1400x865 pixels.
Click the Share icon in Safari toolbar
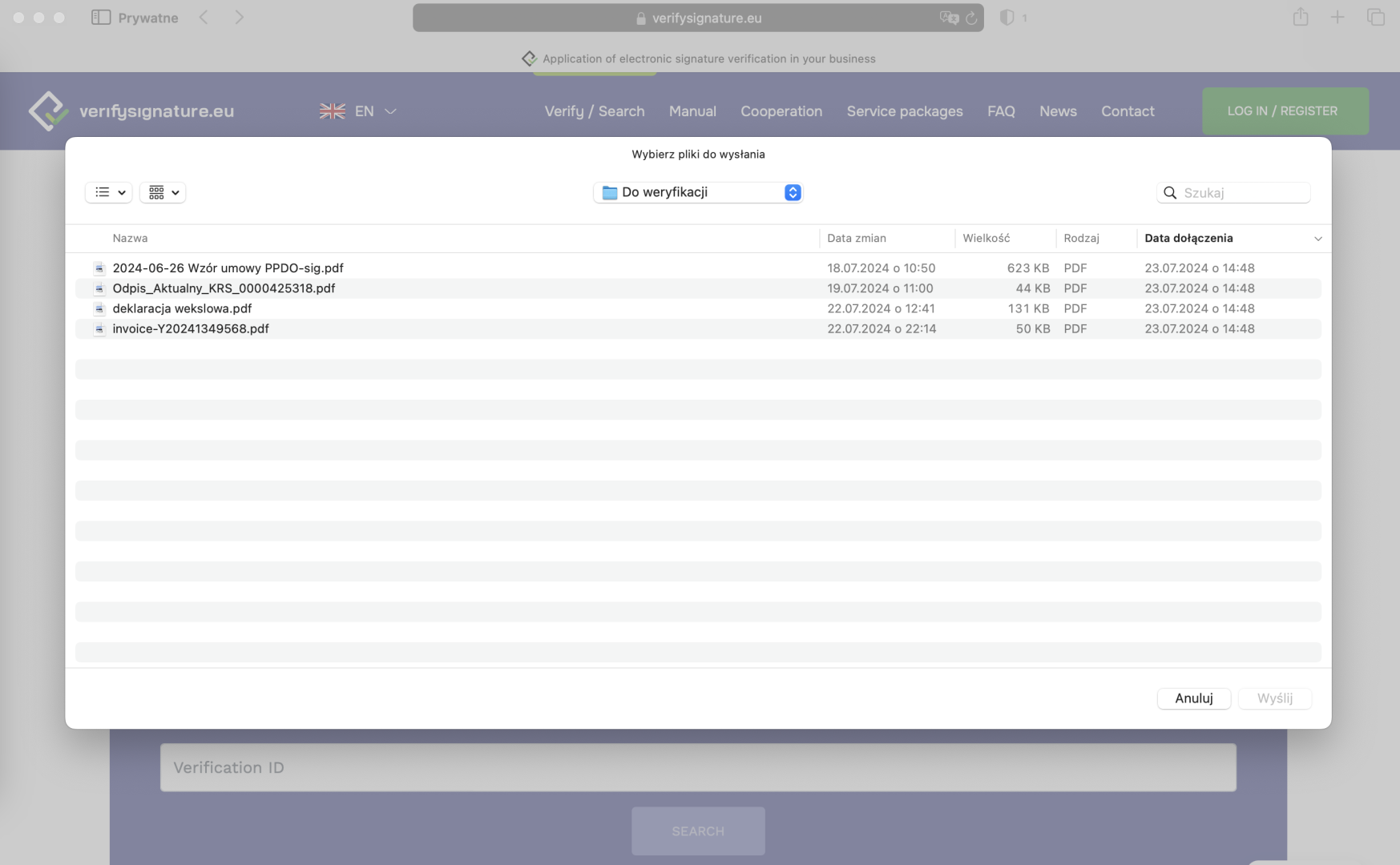coord(1300,18)
